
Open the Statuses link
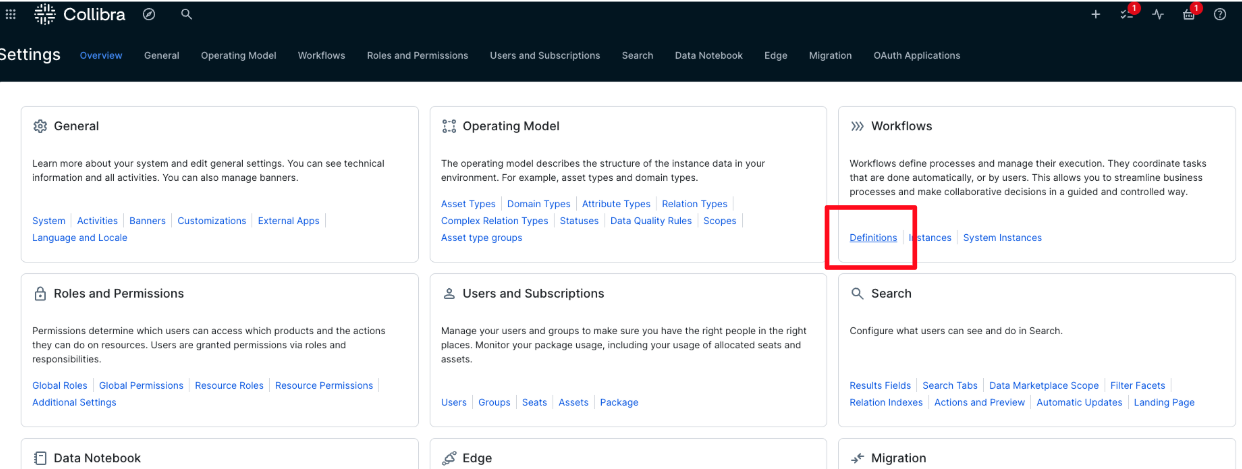(x=579, y=221)
